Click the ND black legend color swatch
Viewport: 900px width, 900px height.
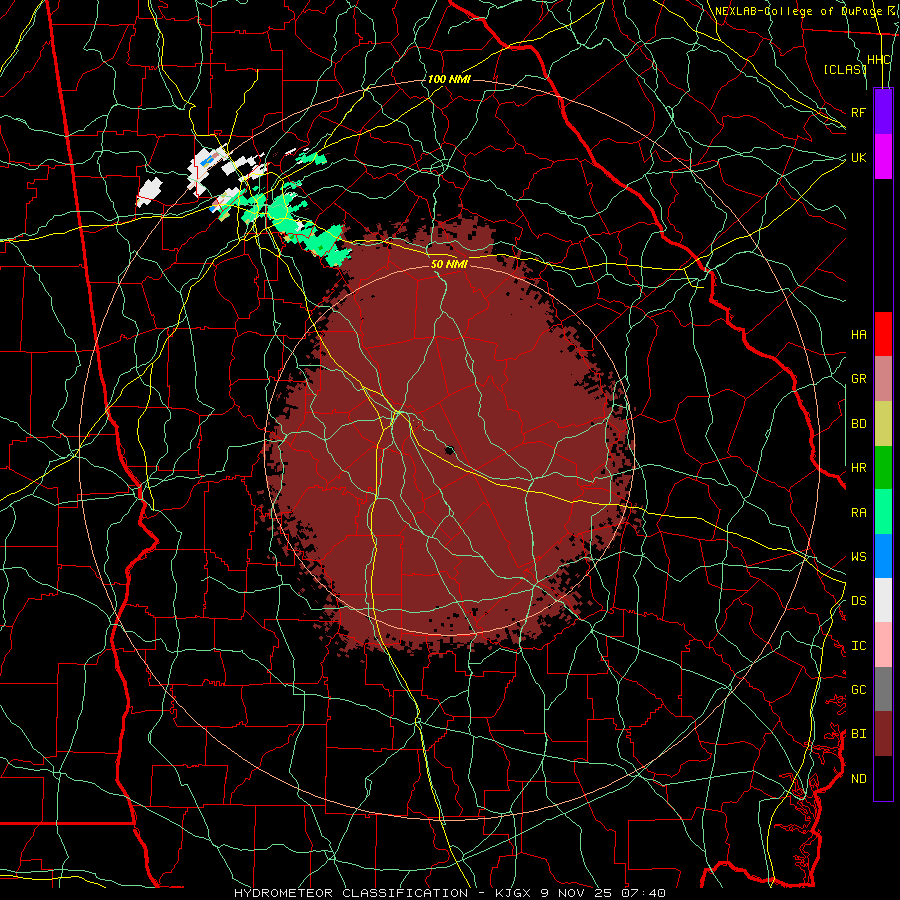coord(883,778)
